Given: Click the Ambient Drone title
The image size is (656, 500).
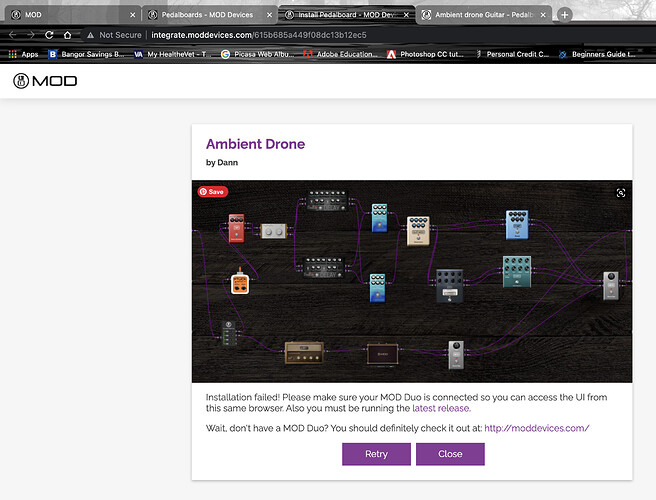Looking at the screenshot, I should click(x=255, y=144).
